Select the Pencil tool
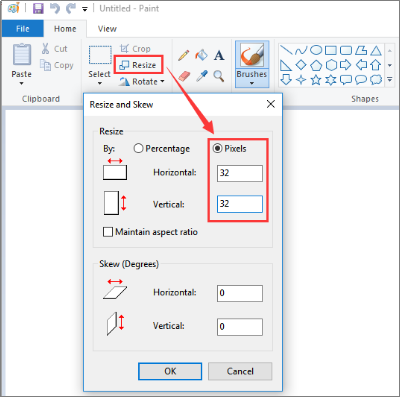This screenshot has width=400, height=397. (x=184, y=55)
